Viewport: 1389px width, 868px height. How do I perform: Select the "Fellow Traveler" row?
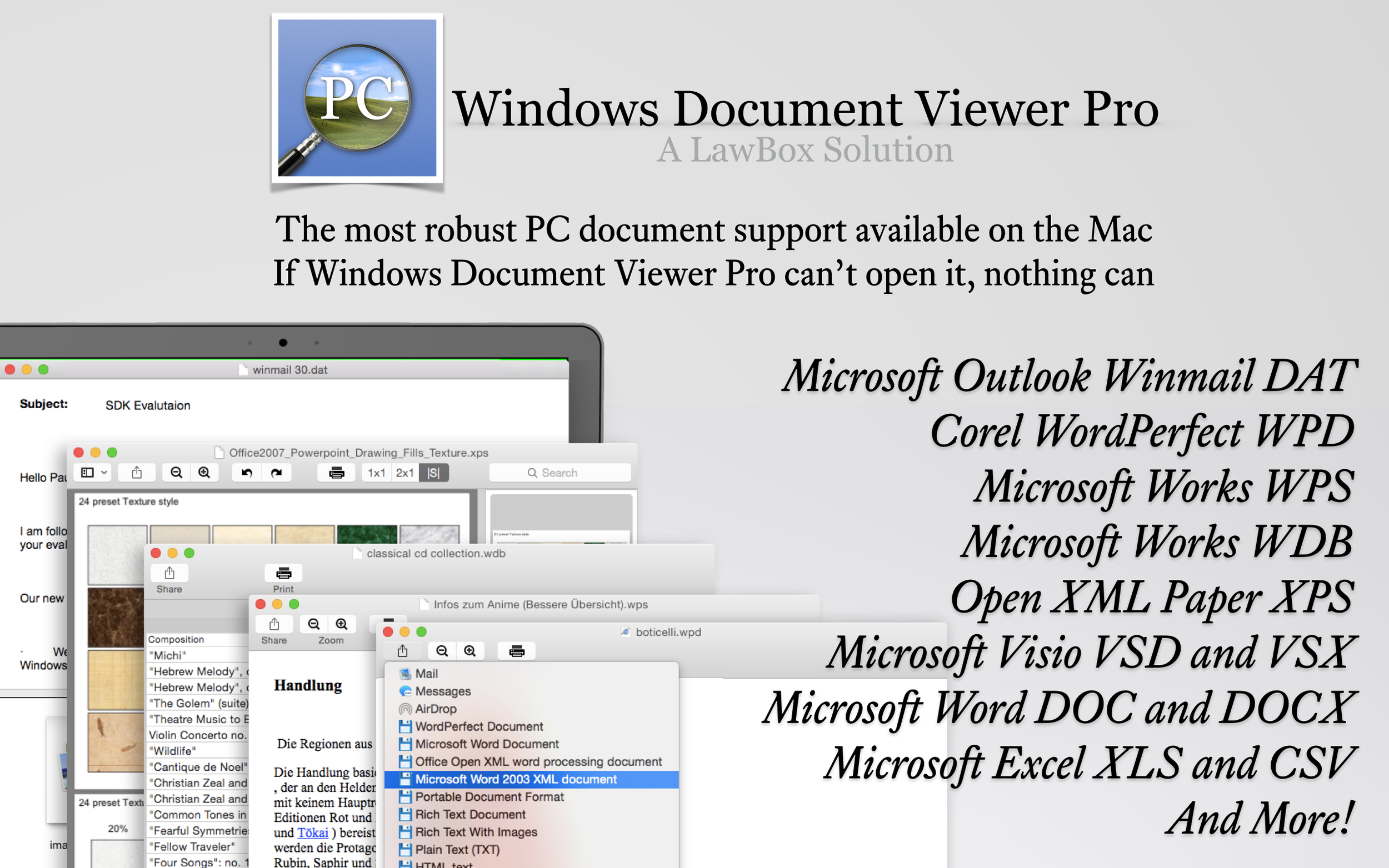click(197, 846)
